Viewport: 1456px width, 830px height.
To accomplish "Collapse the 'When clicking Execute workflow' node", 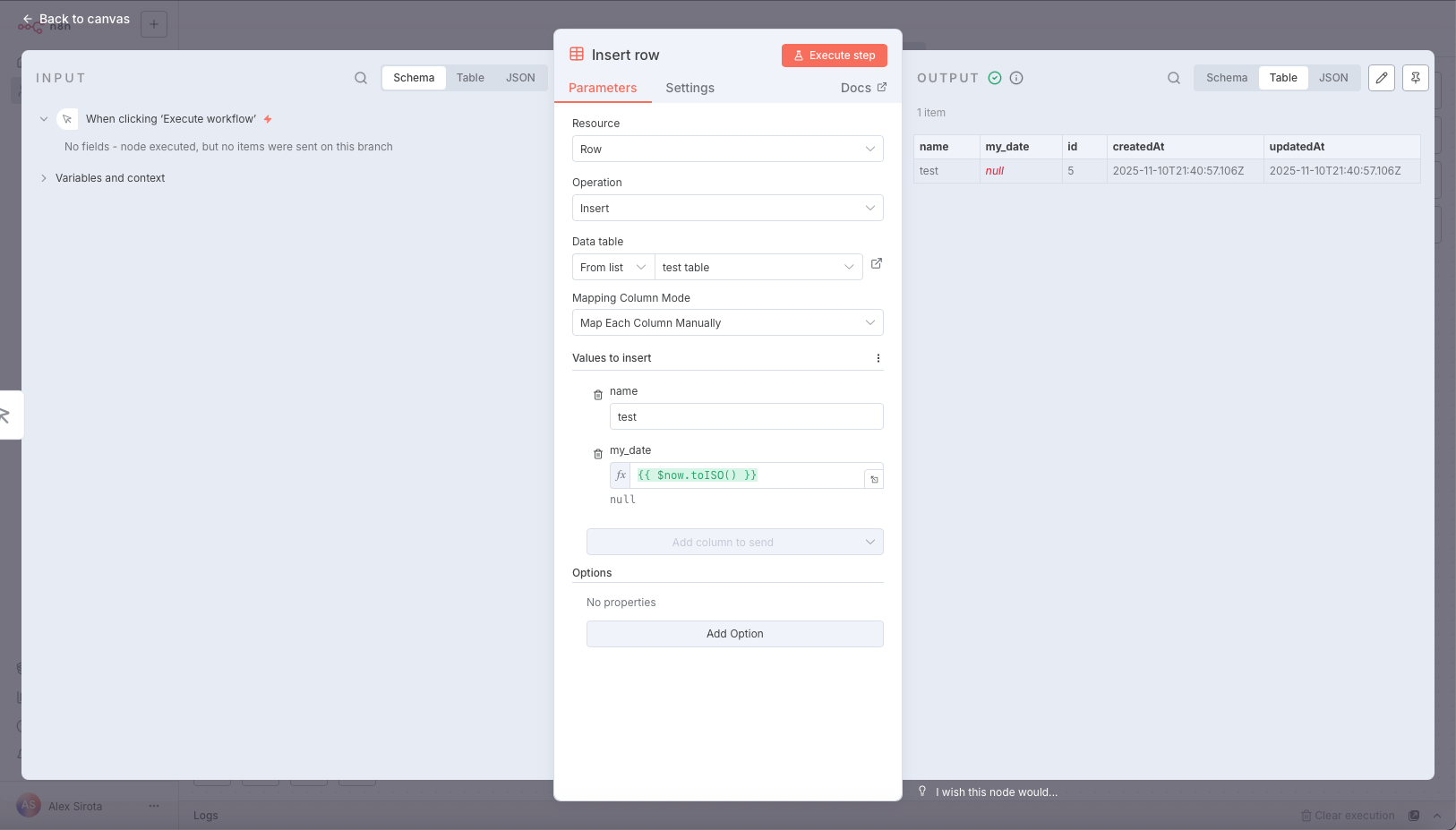I will pyautogui.click(x=44, y=119).
